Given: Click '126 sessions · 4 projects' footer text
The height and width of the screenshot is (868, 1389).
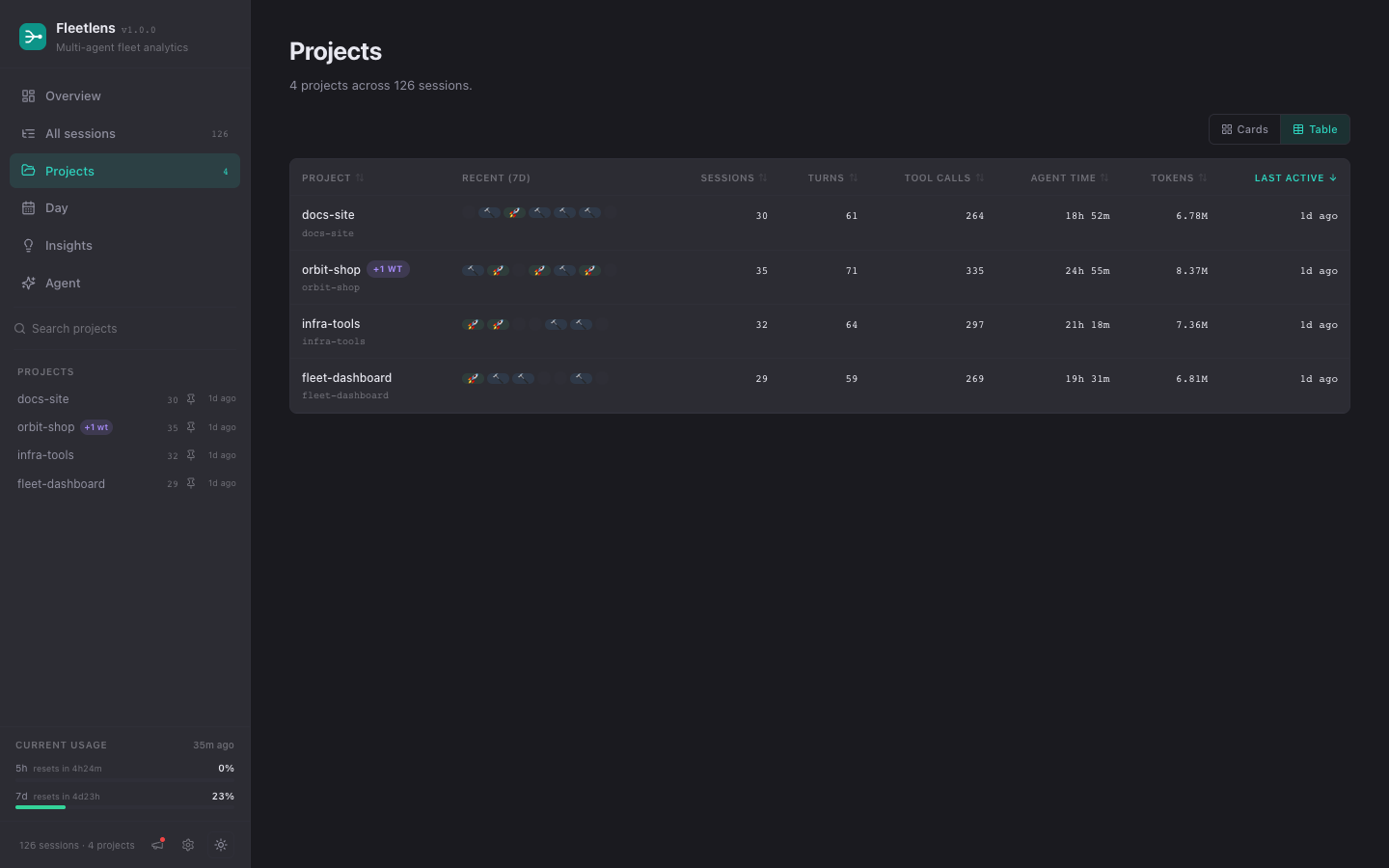Looking at the screenshot, I should (77, 846).
